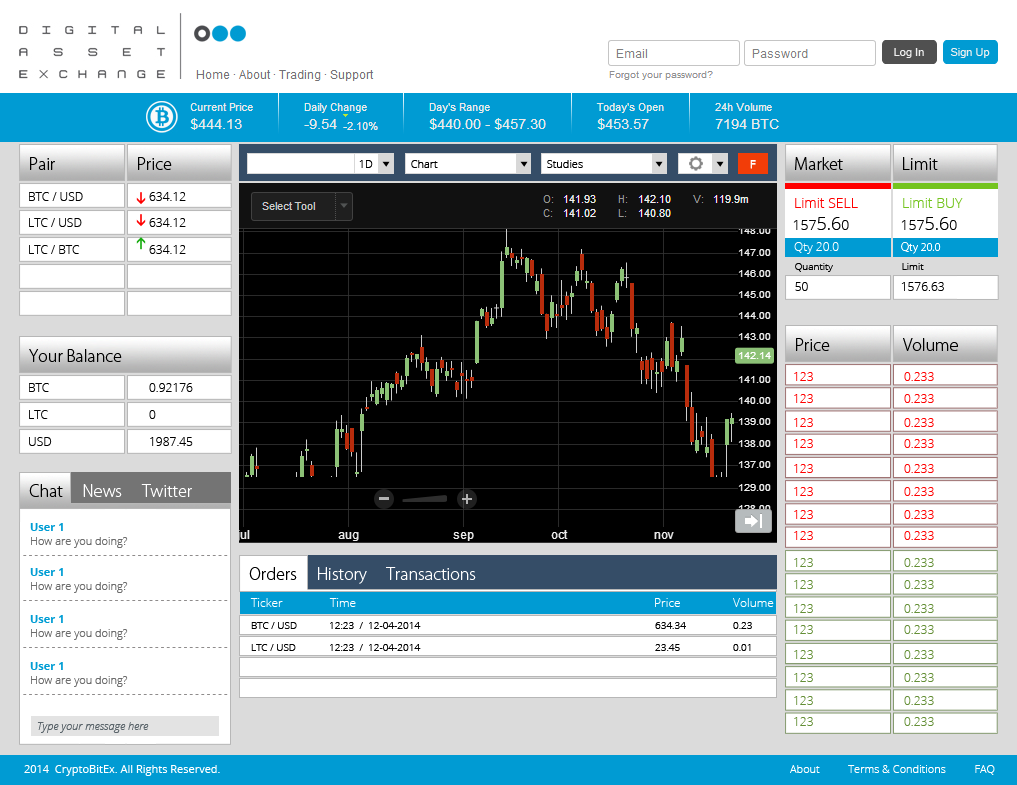
Task: Click the chart settings gear icon
Action: (696, 164)
